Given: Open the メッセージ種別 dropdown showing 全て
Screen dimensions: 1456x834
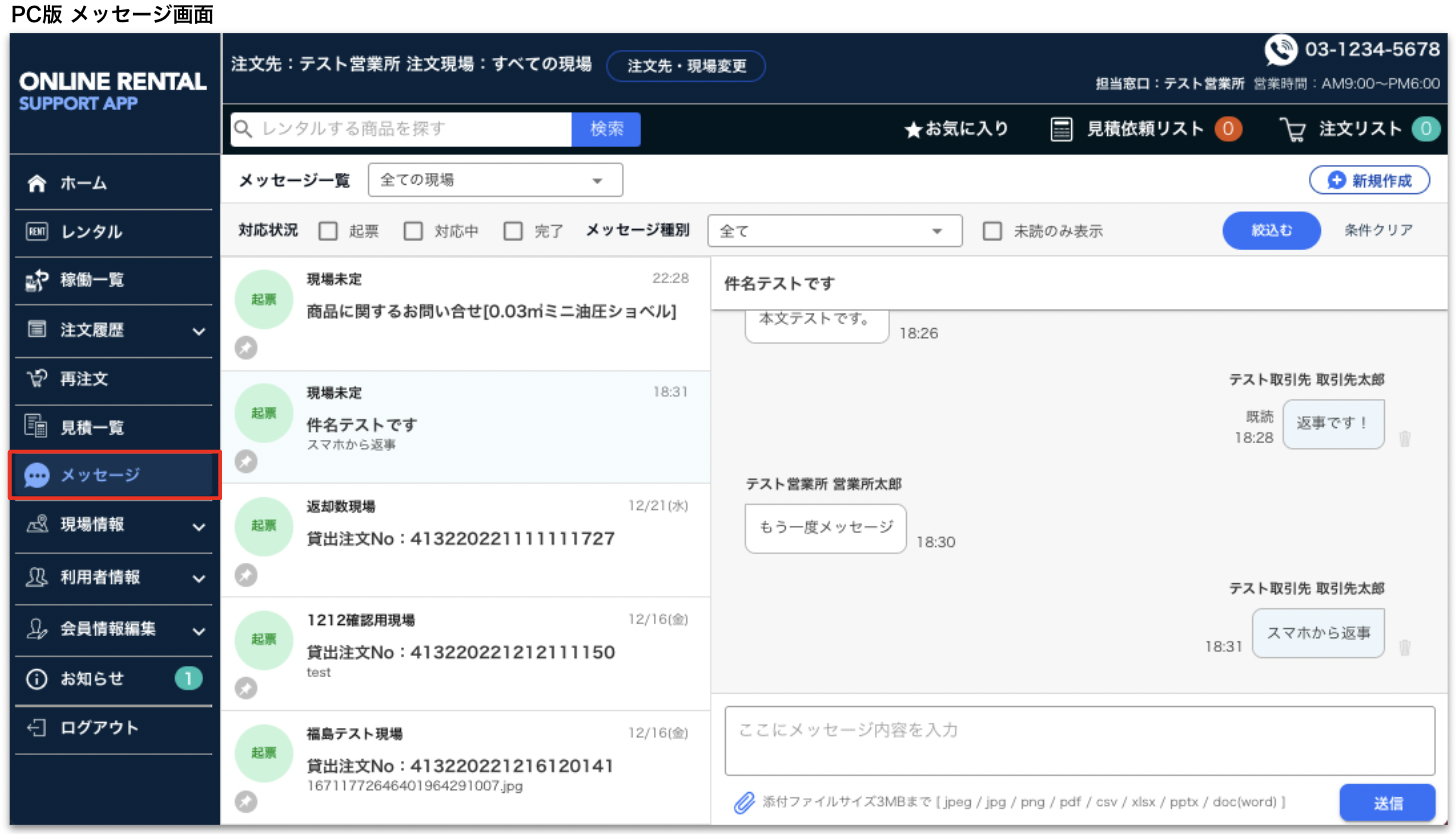Looking at the screenshot, I should (x=835, y=231).
